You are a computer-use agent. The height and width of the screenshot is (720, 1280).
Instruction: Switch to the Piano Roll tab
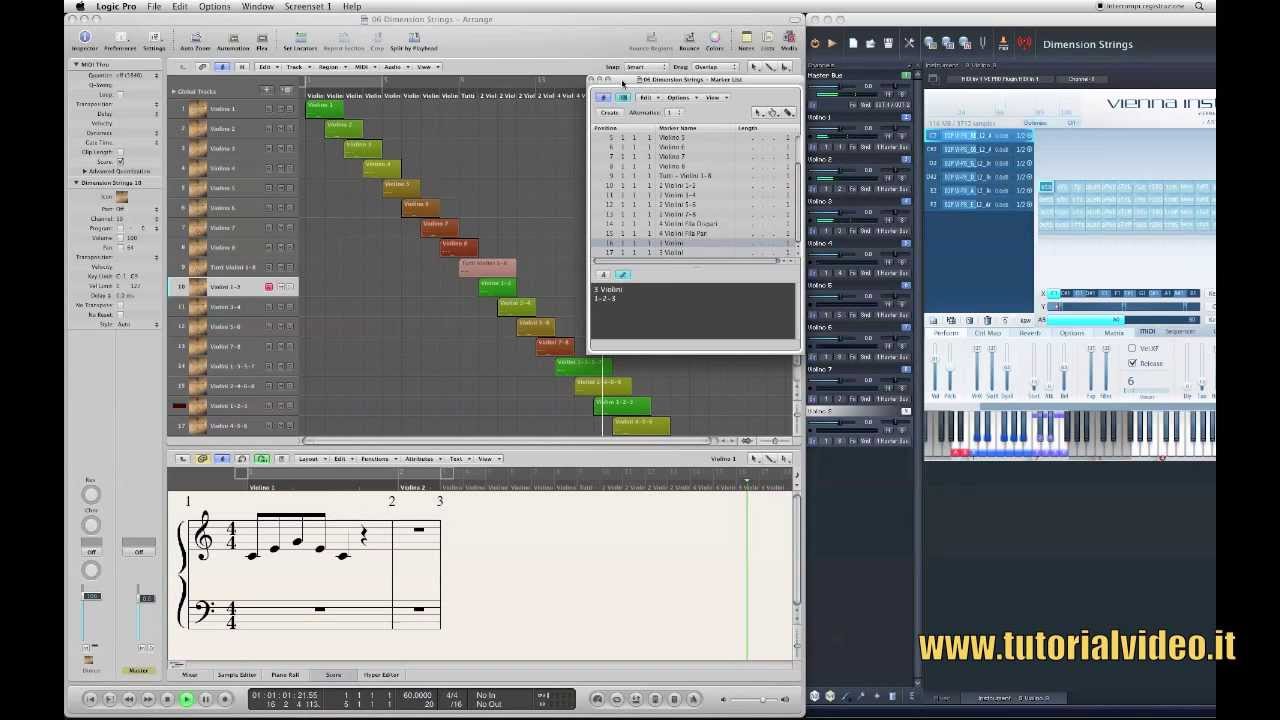pos(285,675)
